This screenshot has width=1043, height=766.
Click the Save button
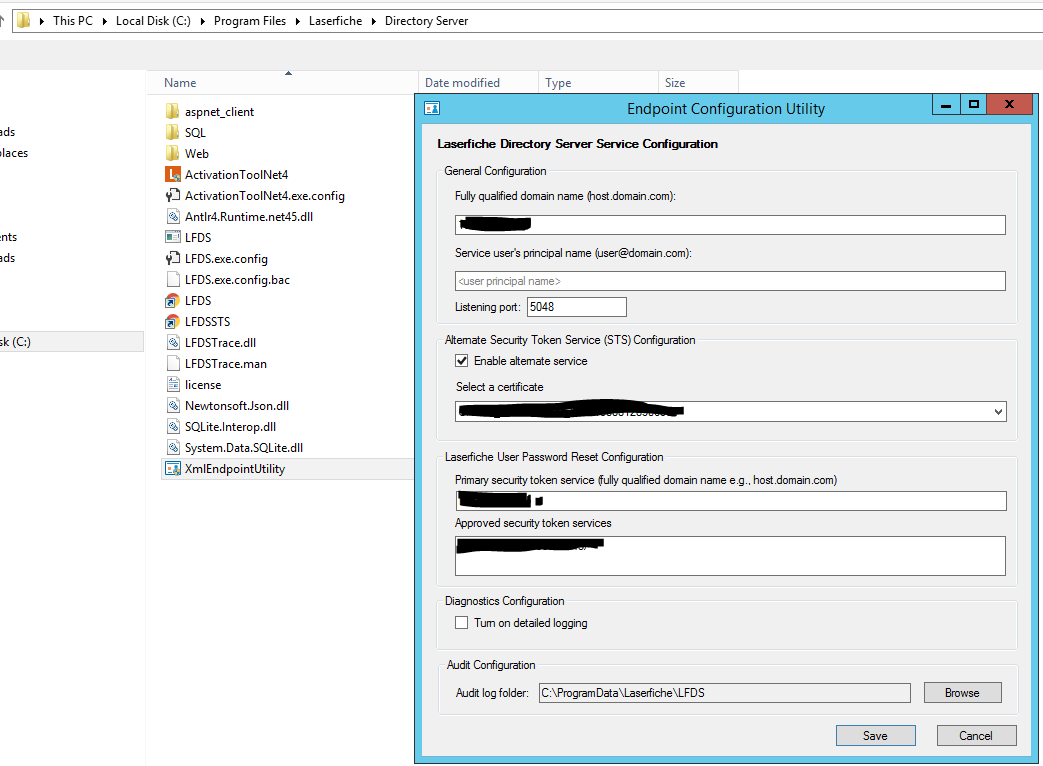875,736
